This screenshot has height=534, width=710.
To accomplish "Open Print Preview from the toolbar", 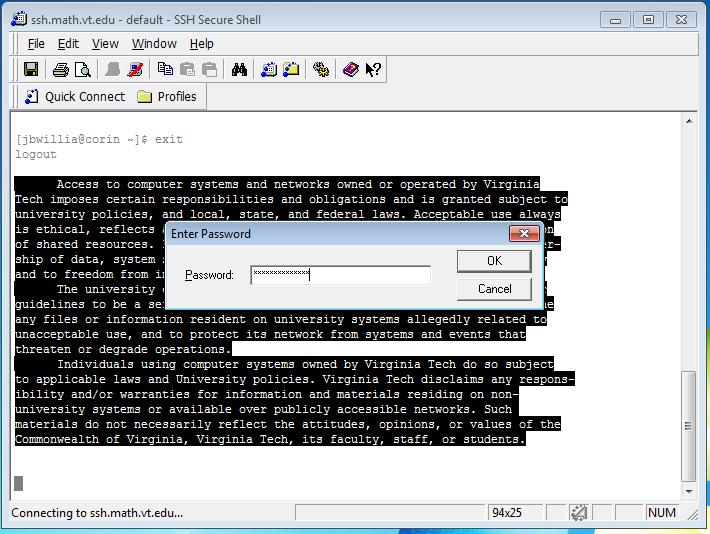I will point(83,70).
